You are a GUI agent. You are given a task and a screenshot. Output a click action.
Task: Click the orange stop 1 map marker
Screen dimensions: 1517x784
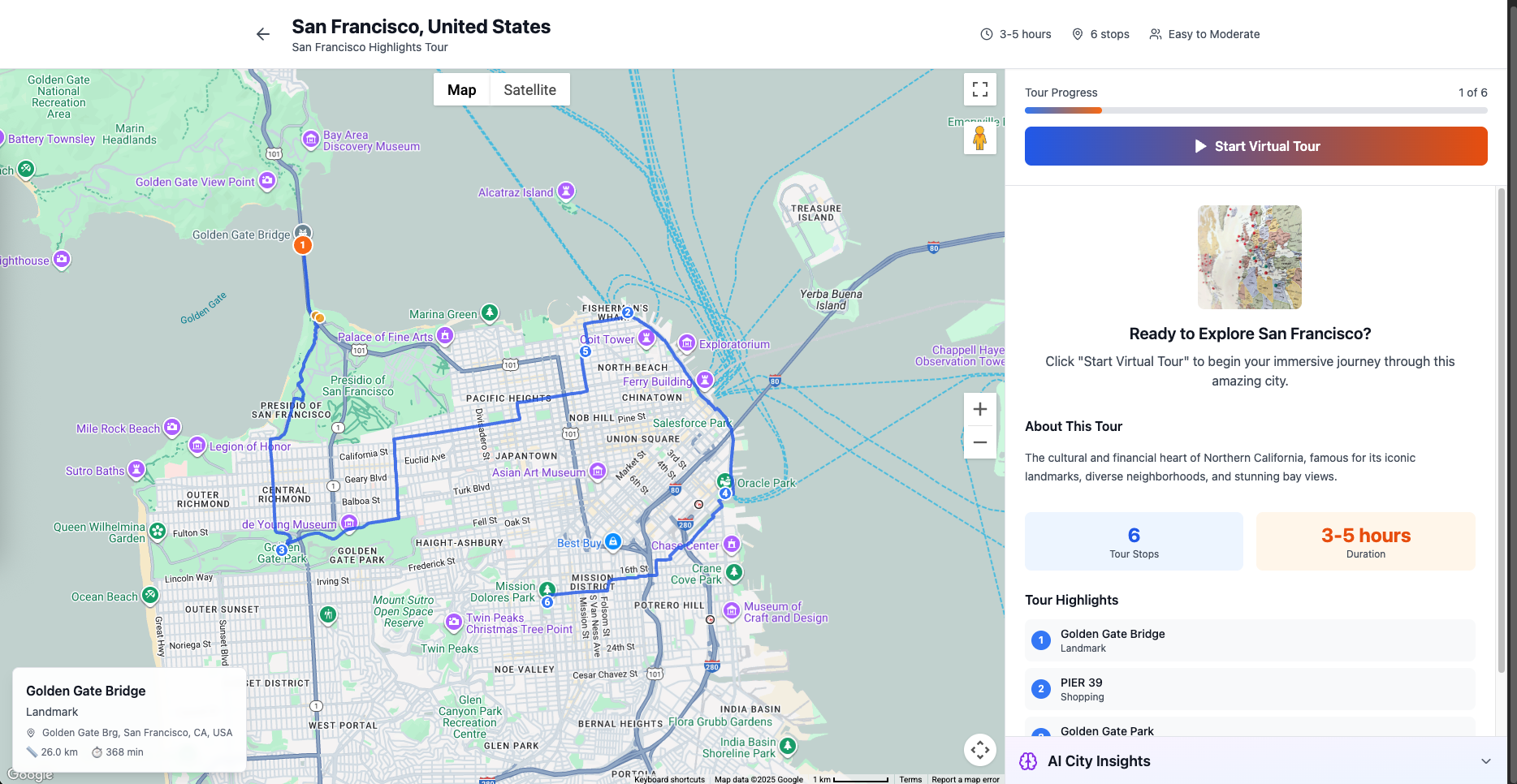(303, 244)
